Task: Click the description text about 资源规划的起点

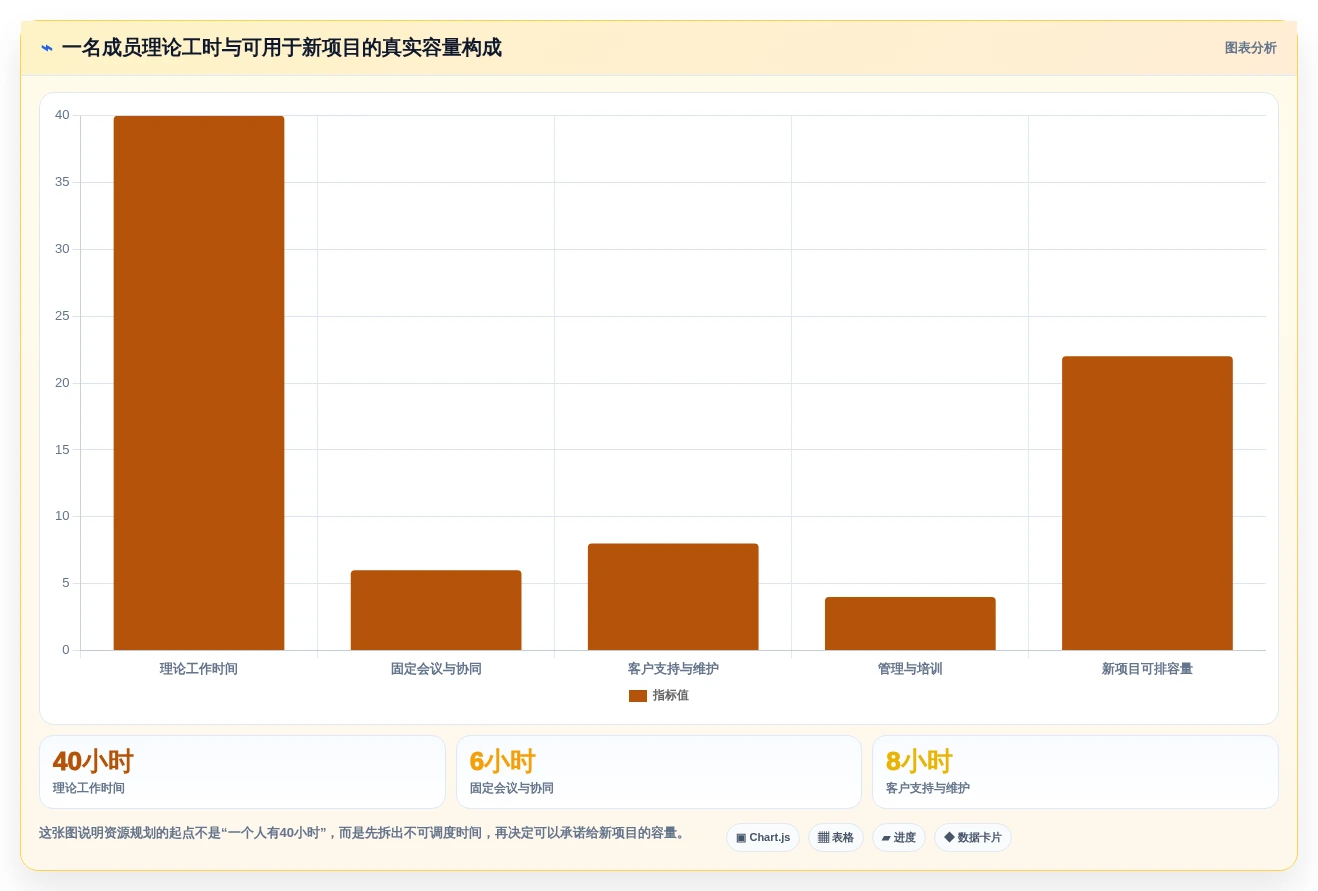Action: (x=364, y=833)
